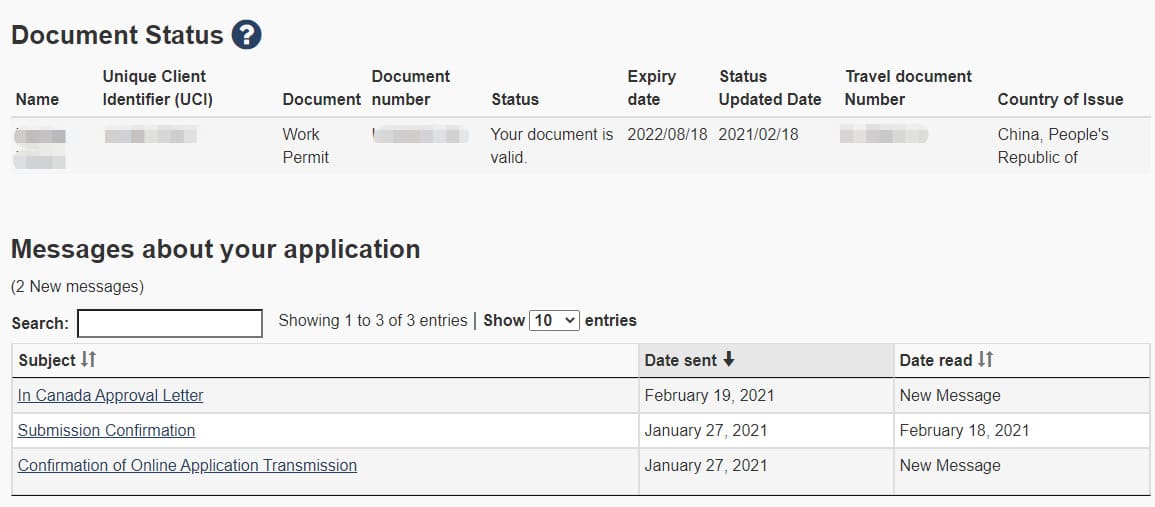Click the sort arrows beside Date read
1155x507 pixels.
(985, 360)
